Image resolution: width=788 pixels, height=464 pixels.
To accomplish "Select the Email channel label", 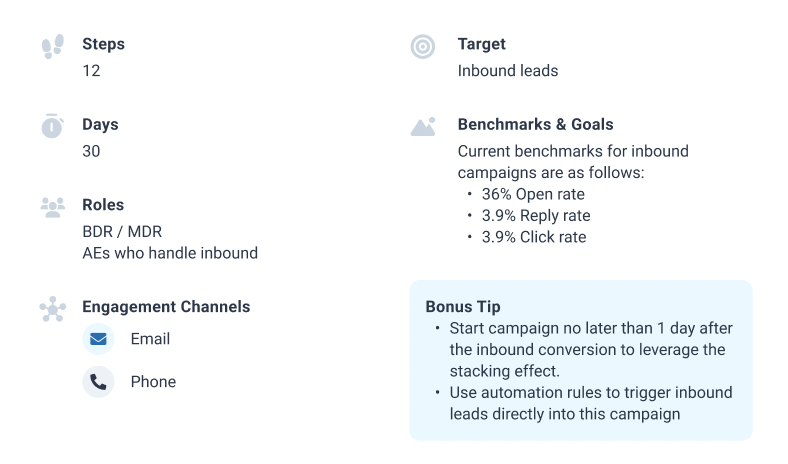I will click(x=150, y=339).
